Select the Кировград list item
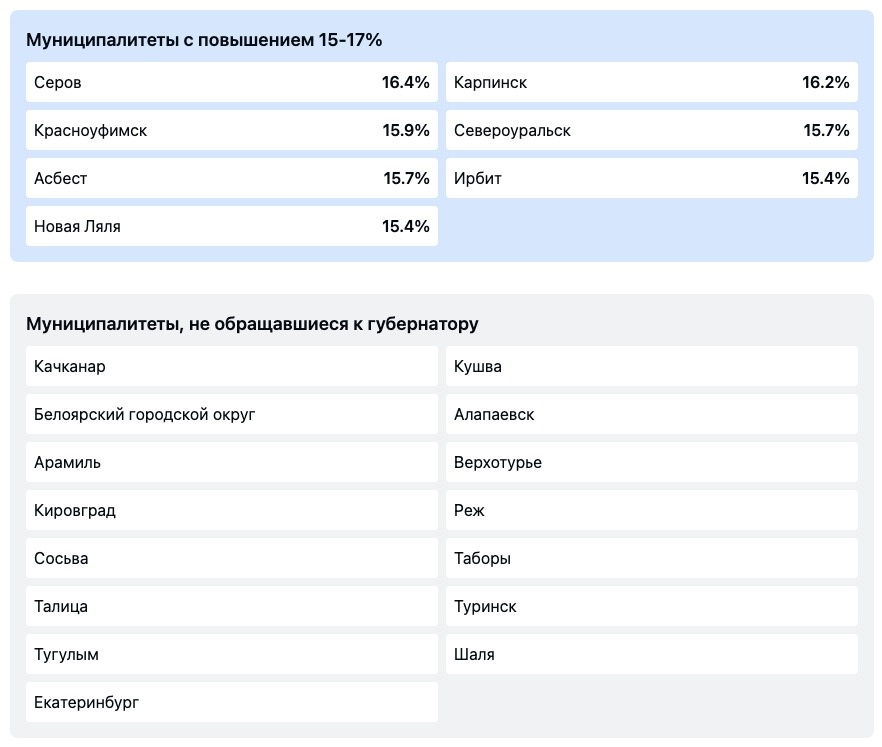This screenshot has width=882, height=747. click(x=231, y=511)
